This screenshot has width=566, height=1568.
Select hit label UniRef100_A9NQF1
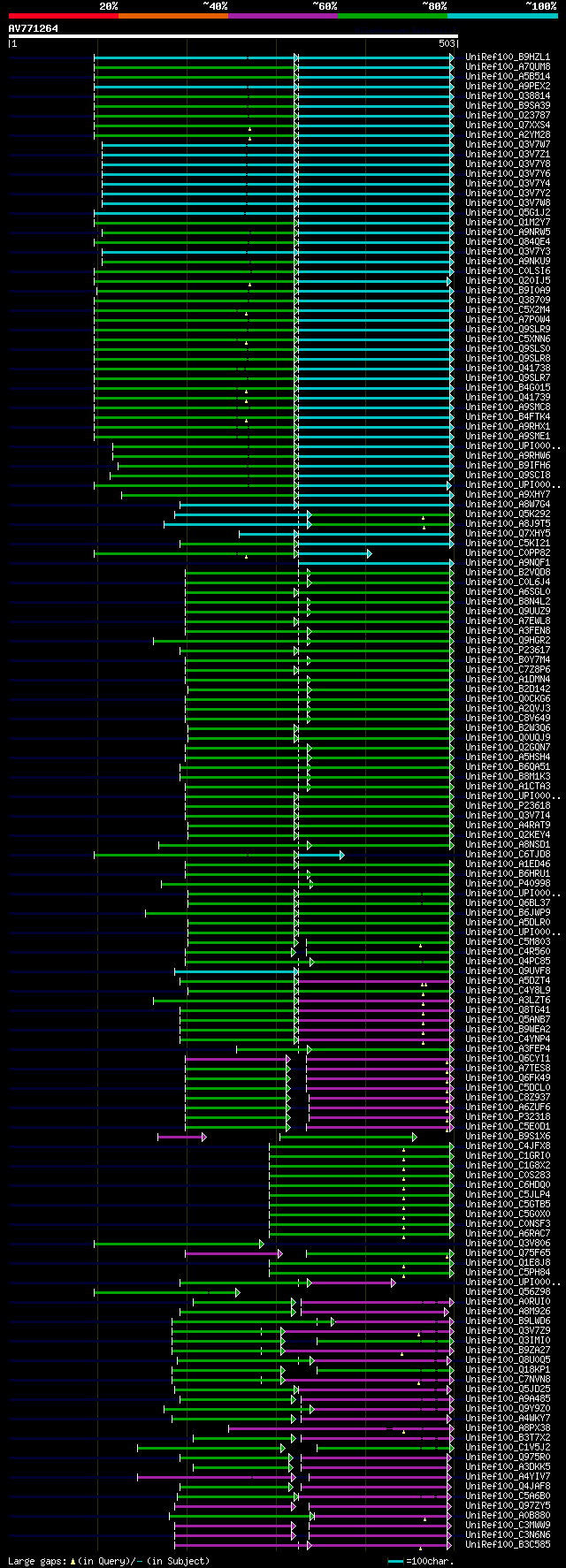point(508,563)
